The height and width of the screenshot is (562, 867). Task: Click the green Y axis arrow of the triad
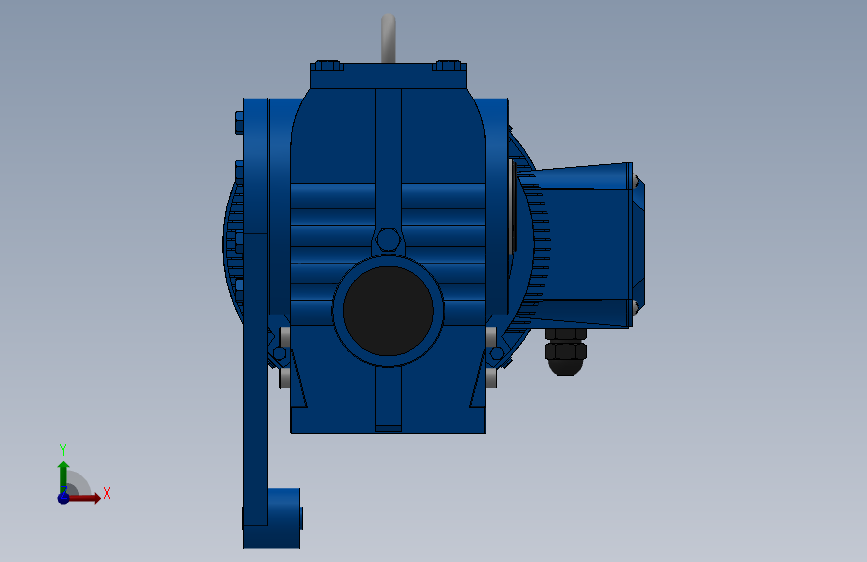64,476
